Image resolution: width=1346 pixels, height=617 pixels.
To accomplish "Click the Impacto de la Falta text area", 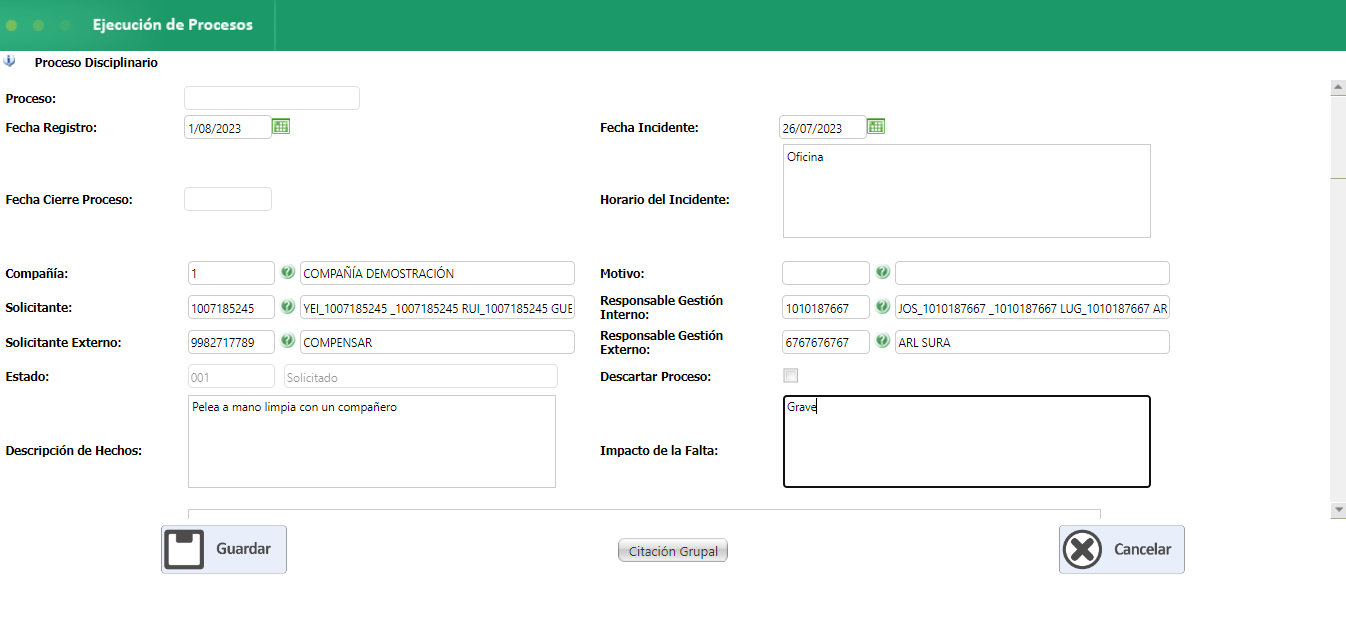I will coord(967,441).
